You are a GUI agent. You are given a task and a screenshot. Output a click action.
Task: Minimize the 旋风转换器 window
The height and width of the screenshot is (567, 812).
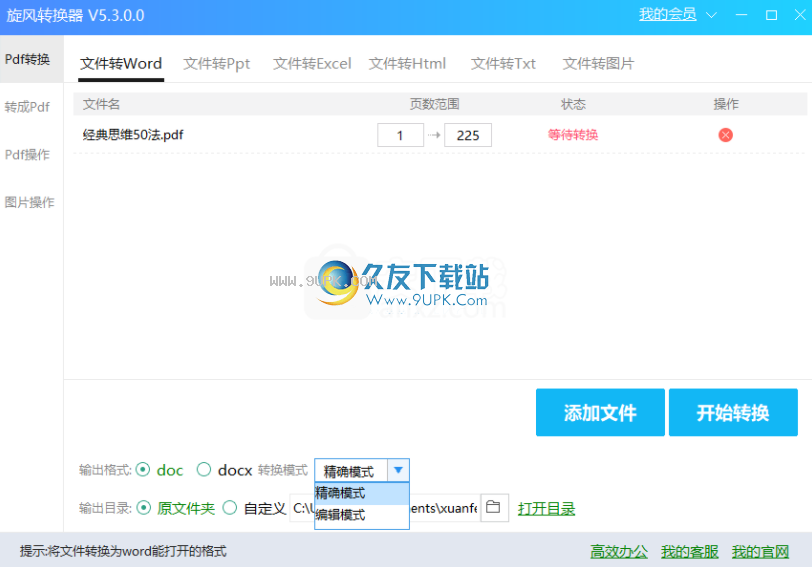742,15
